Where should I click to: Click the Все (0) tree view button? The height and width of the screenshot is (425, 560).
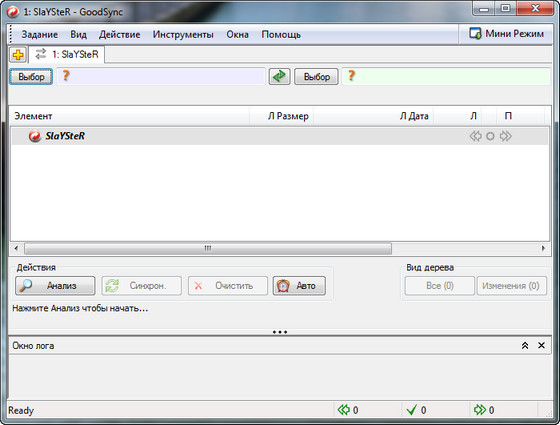click(x=440, y=286)
